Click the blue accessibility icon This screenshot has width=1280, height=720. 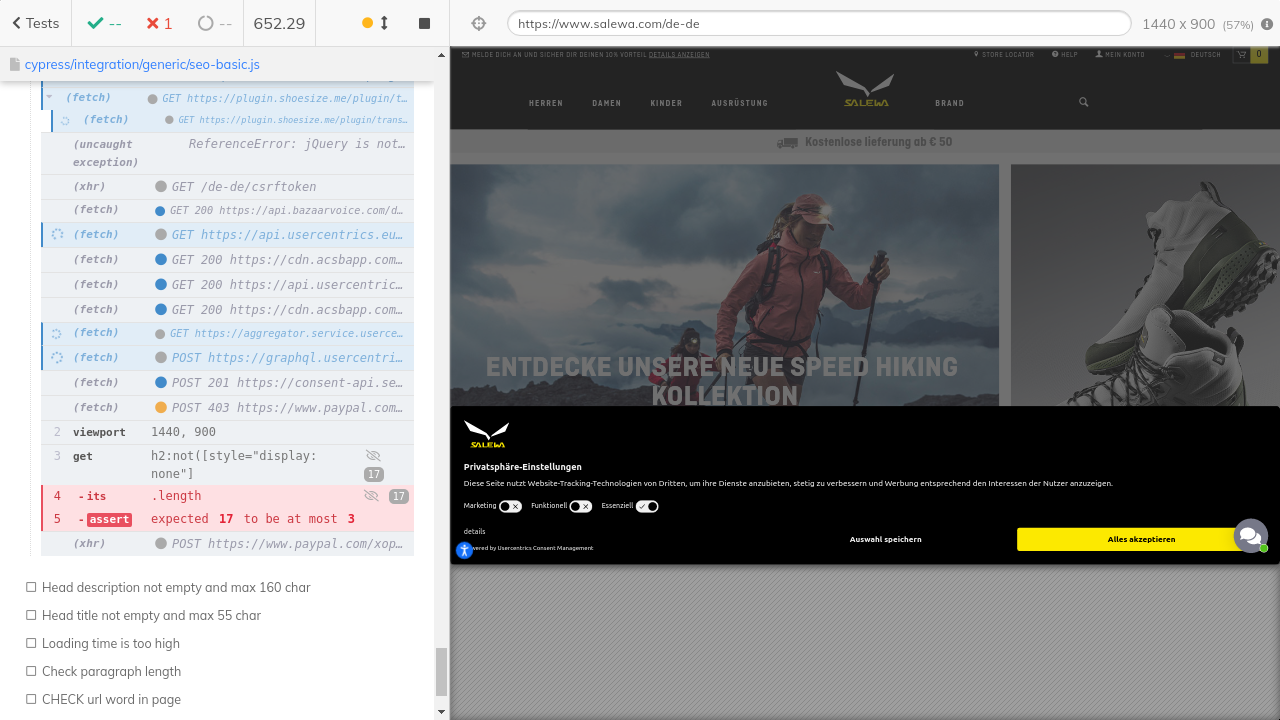(x=464, y=550)
